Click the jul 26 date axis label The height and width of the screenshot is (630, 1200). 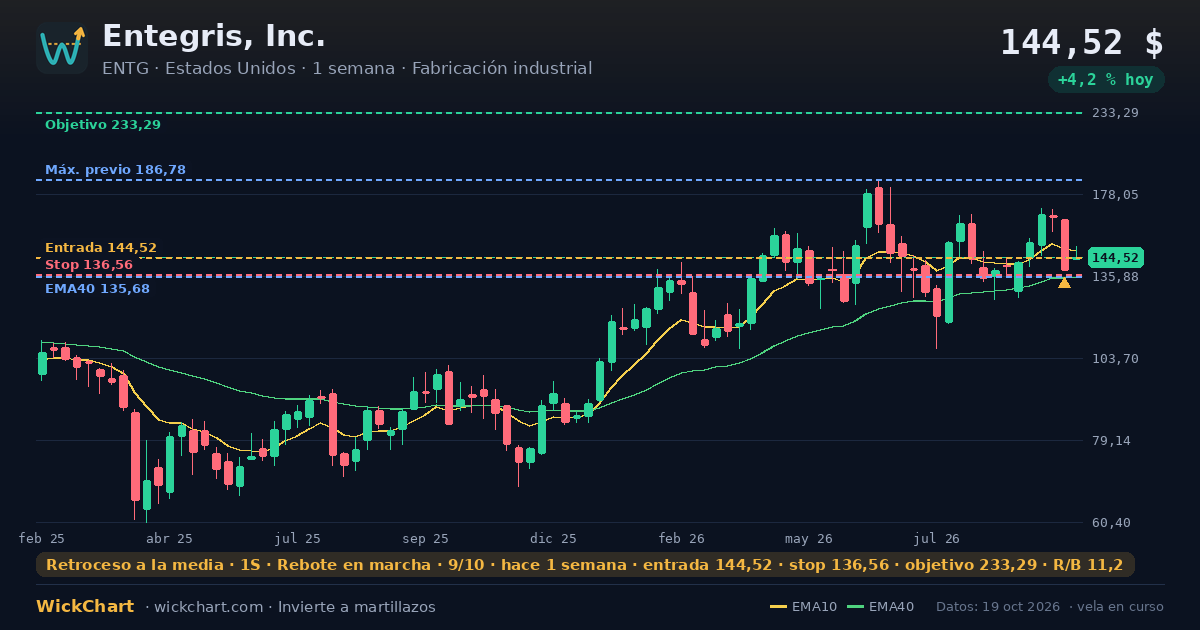point(937,539)
